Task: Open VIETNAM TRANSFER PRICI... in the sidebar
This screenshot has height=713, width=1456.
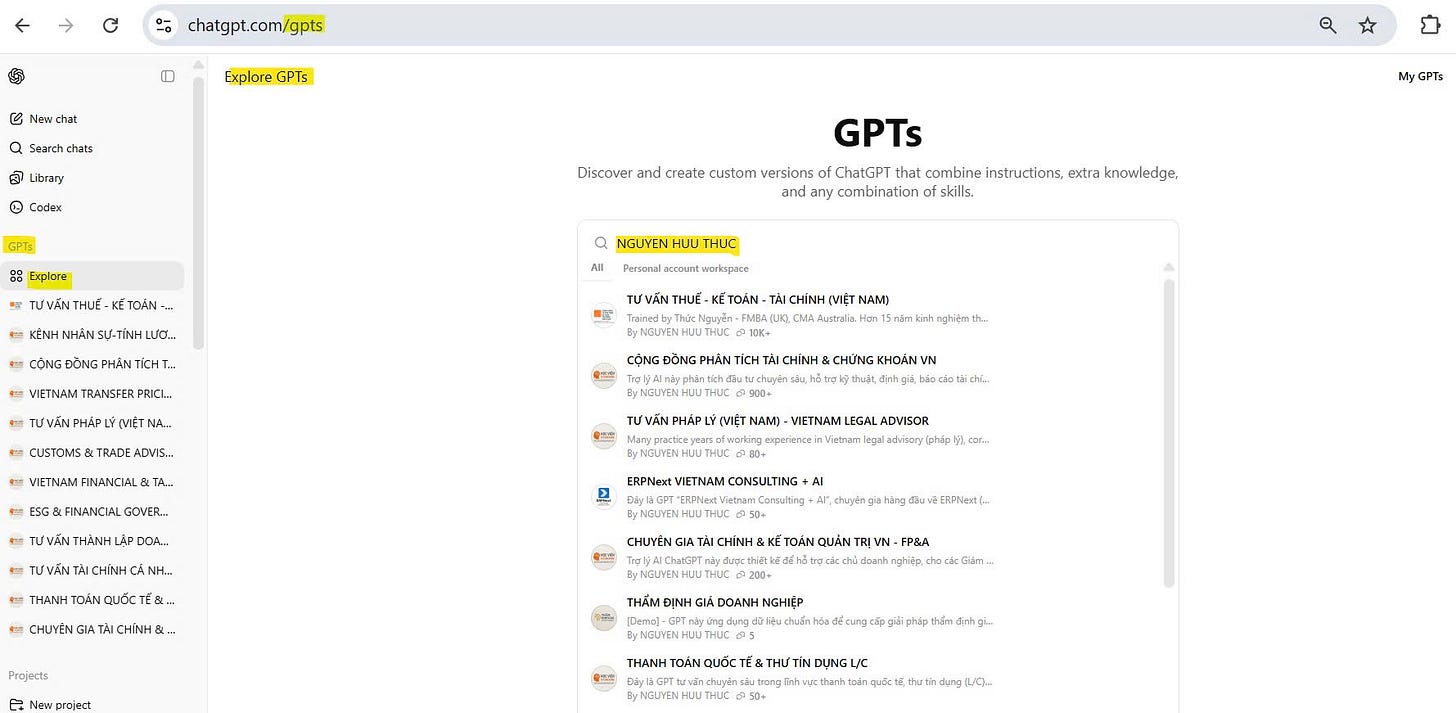Action: click(x=94, y=394)
